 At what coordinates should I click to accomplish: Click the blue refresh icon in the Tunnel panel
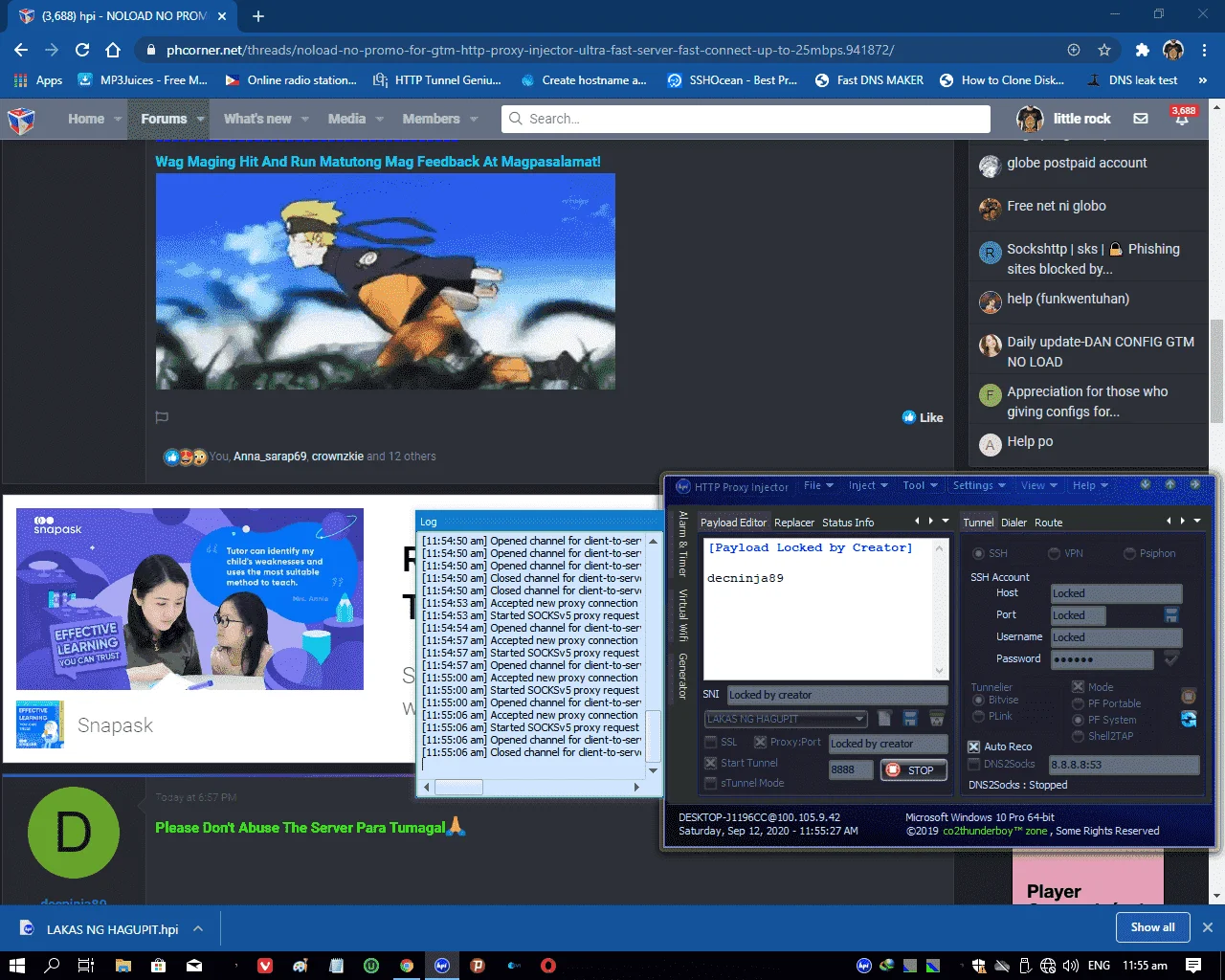(x=1189, y=719)
